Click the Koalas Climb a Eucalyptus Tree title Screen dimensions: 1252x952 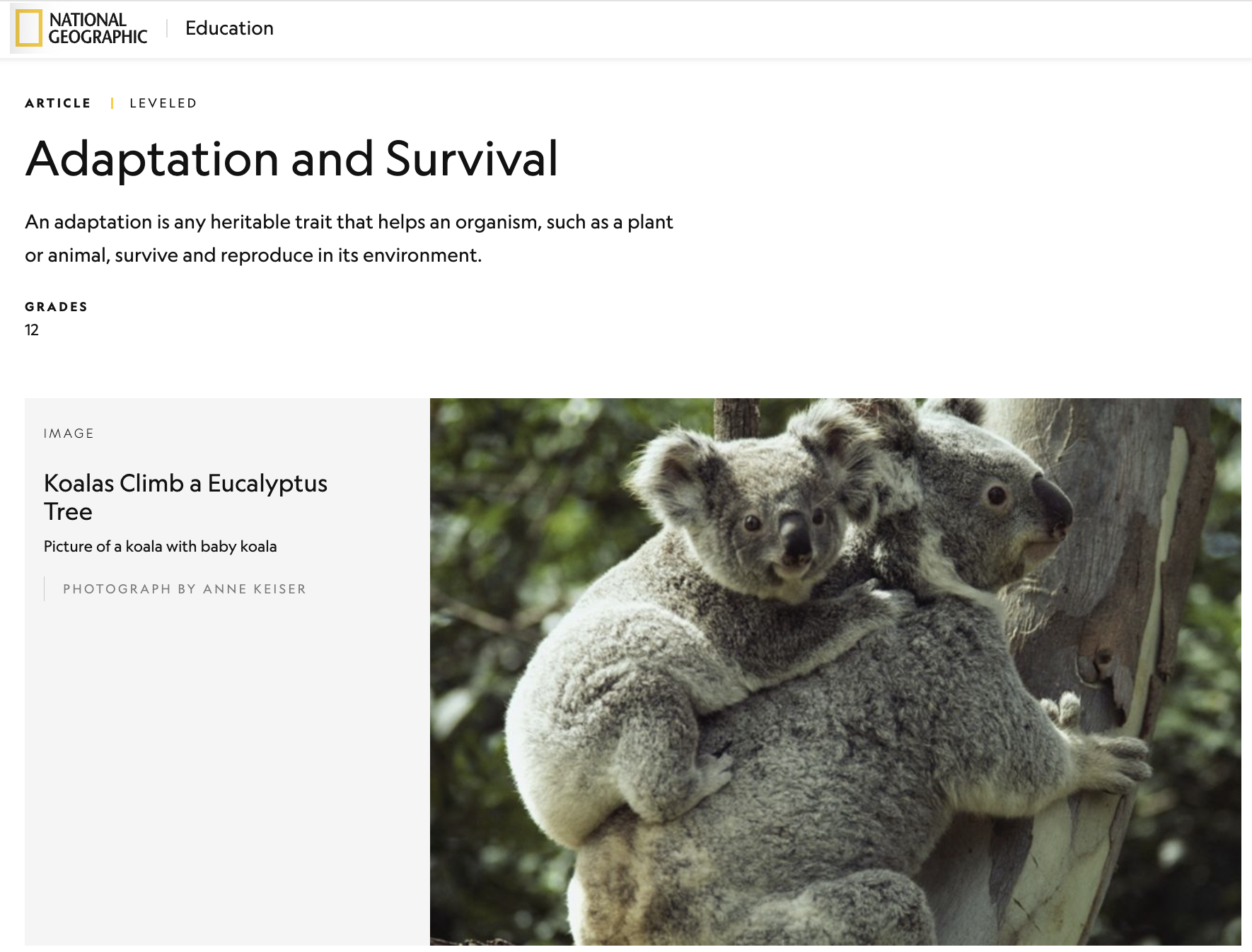coord(185,497)
